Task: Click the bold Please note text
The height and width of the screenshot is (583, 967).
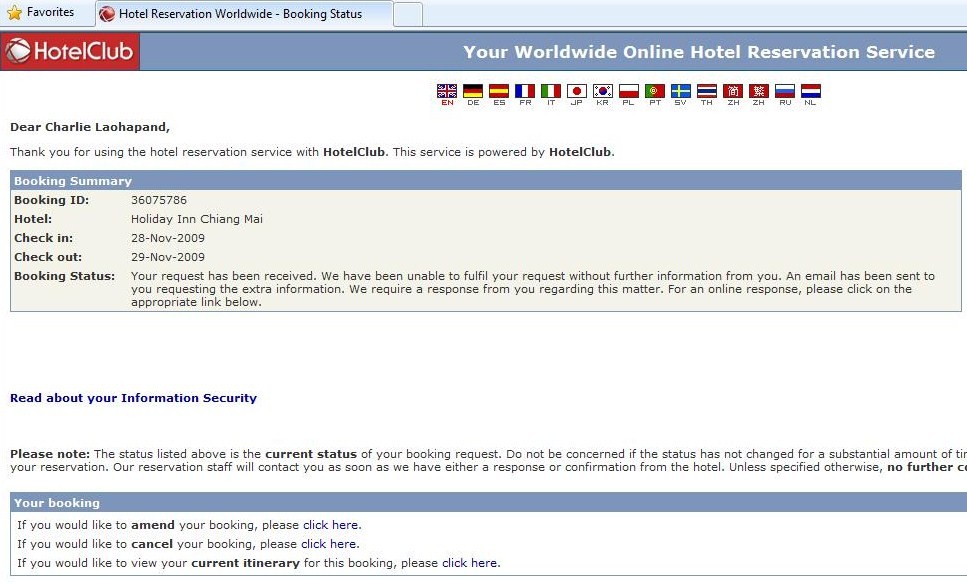Action: (x=50, y=454)
